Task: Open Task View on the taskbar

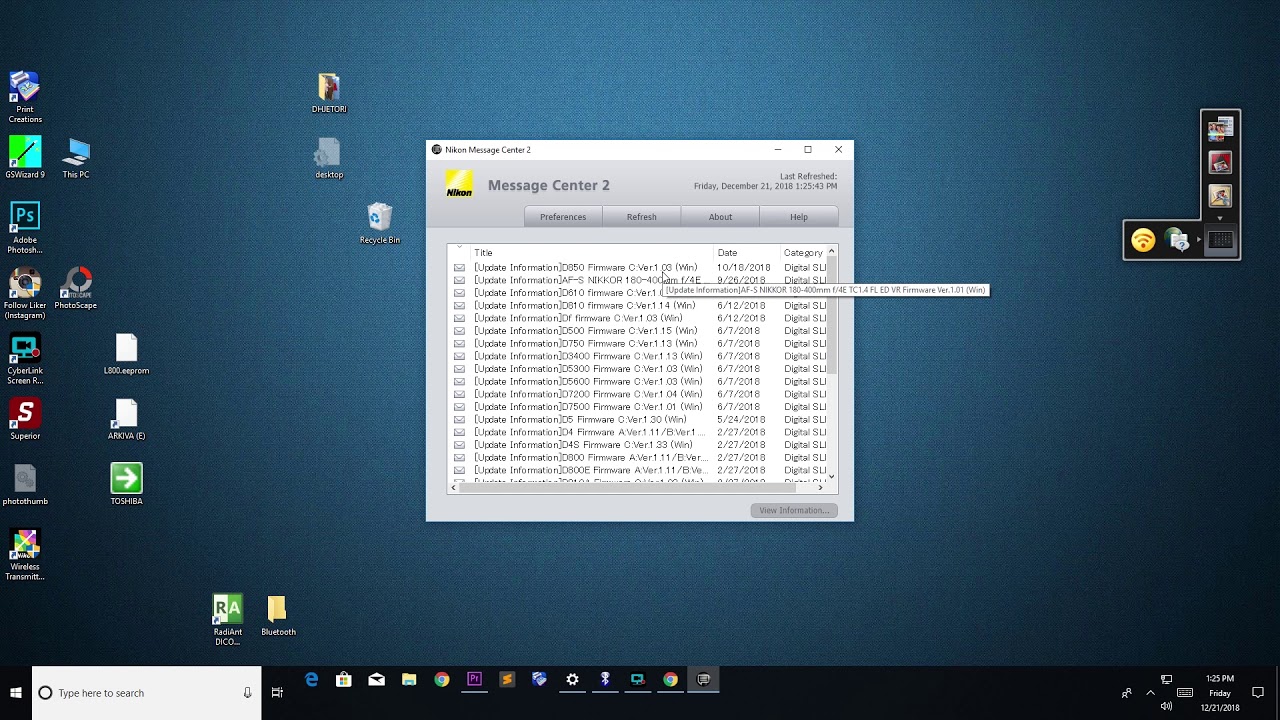Action: [x=277, y=693]
